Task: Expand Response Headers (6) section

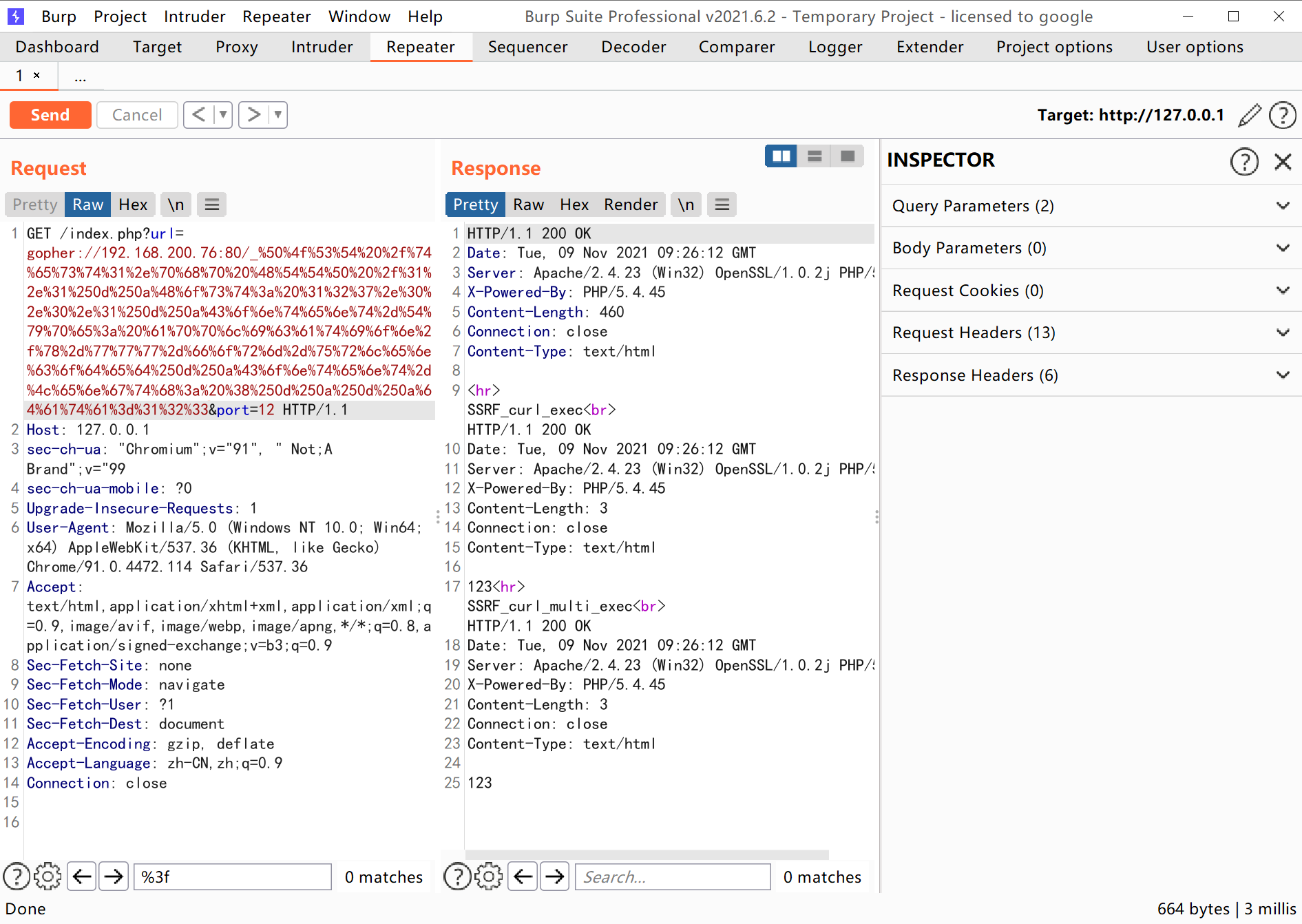Action: pos(1091,375)
